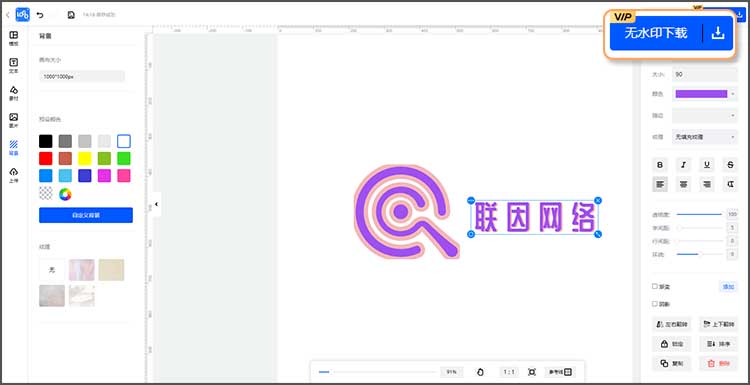Pick the magenta background swatch
This screenshot has height=385, width=750.
(x=104, y=176)
